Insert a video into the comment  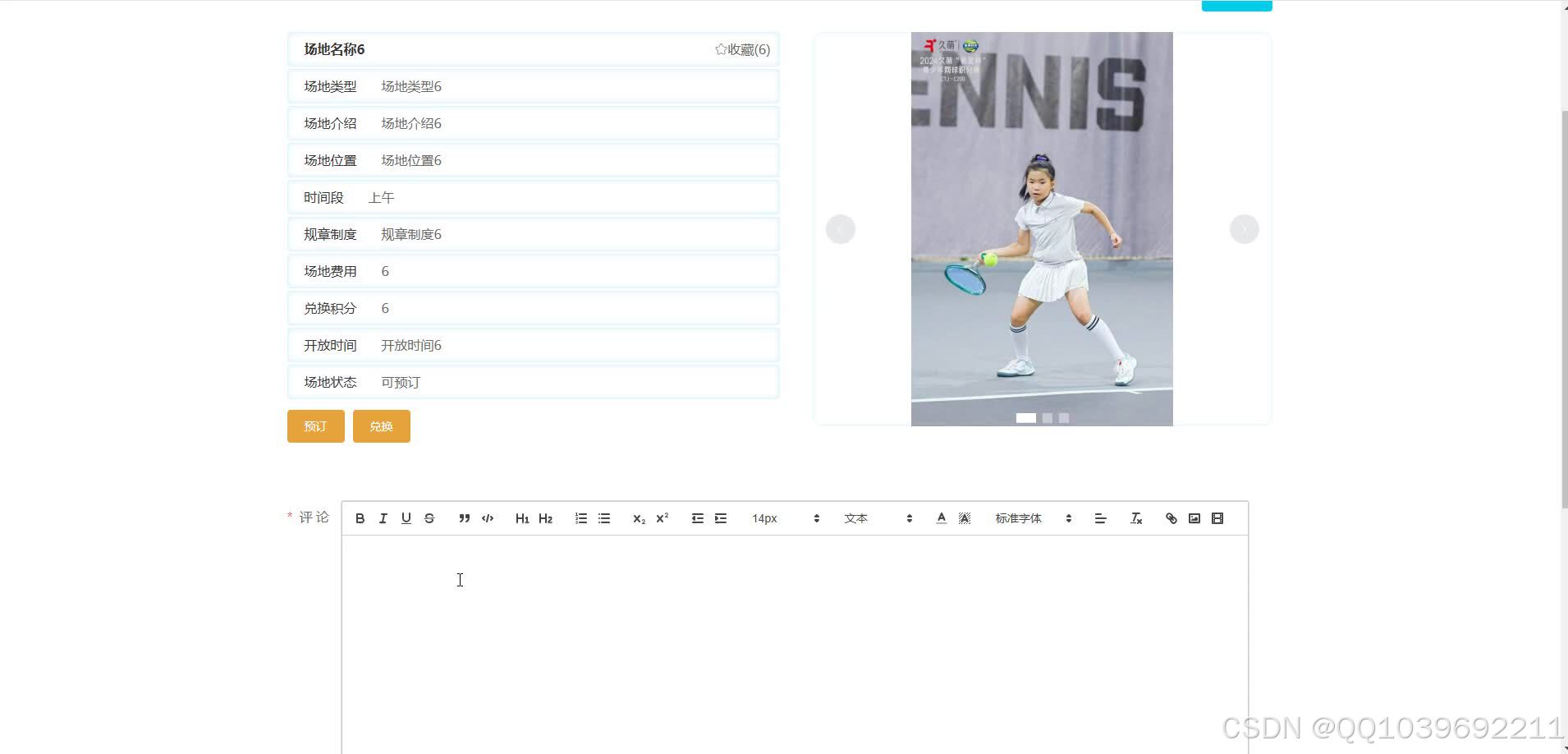(x=1217, y=518)
